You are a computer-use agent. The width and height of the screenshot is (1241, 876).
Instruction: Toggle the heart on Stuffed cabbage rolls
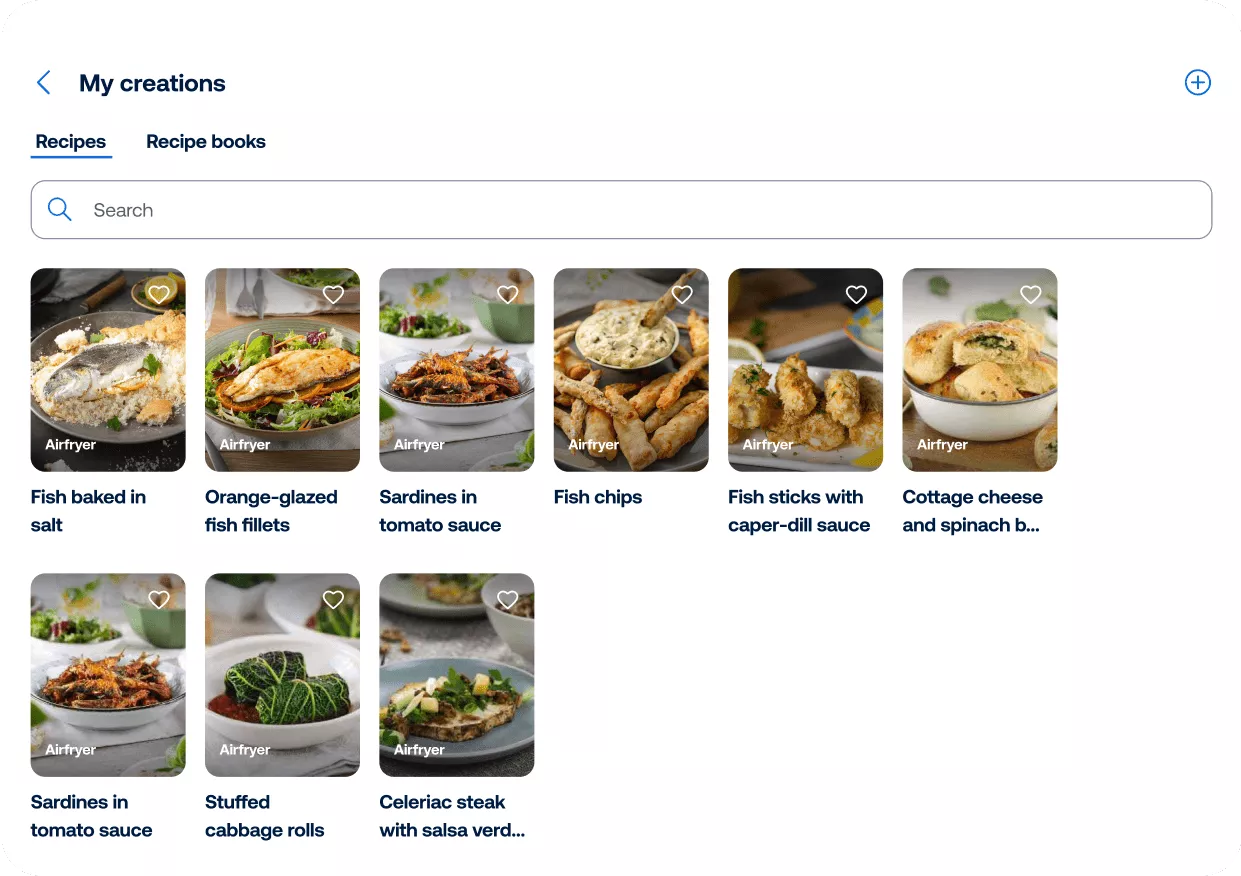333,599
